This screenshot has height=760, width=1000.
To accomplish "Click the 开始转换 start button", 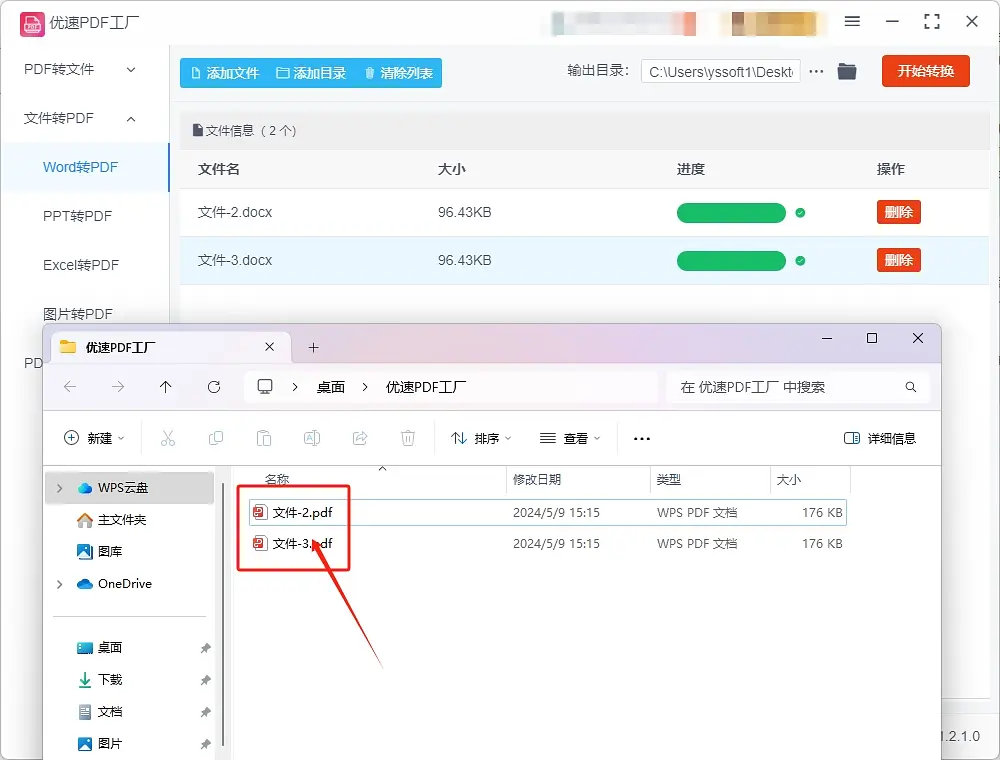I will tap(925, 71).
